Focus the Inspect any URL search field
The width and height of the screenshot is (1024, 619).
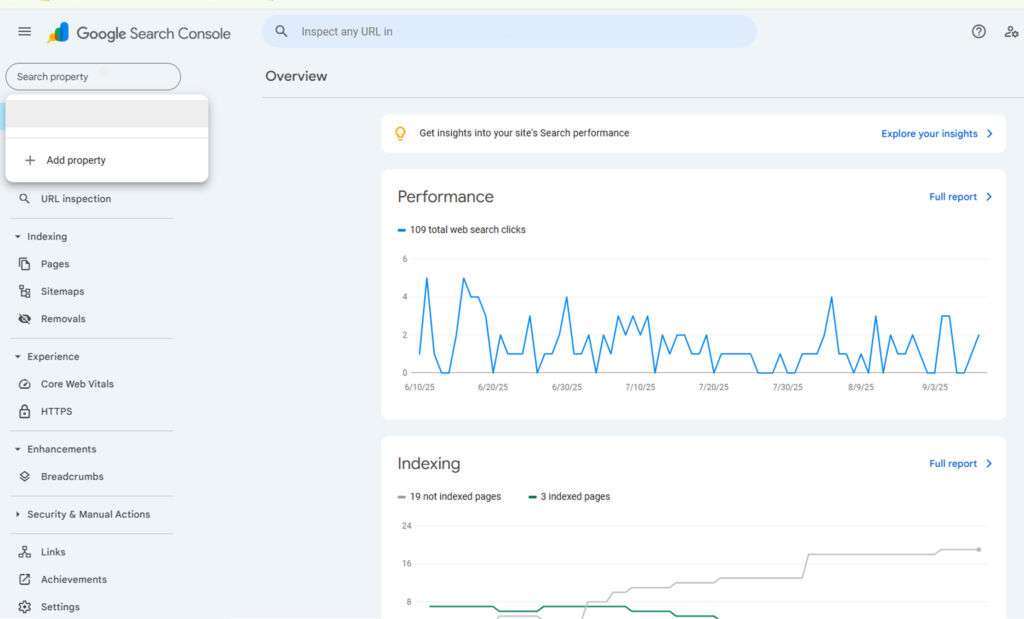click(509, 31)
